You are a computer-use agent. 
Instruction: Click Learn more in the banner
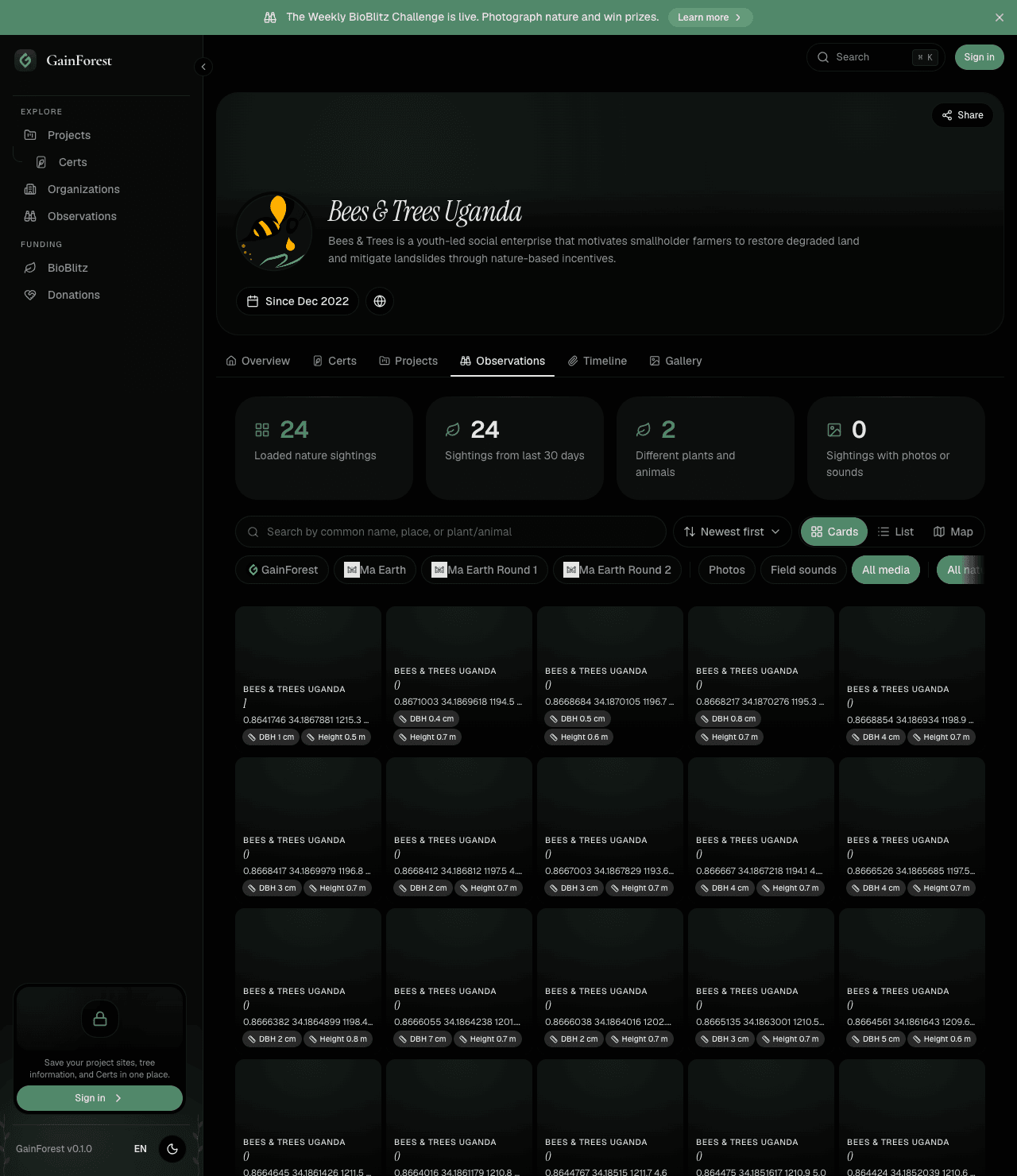pos(710,17)
